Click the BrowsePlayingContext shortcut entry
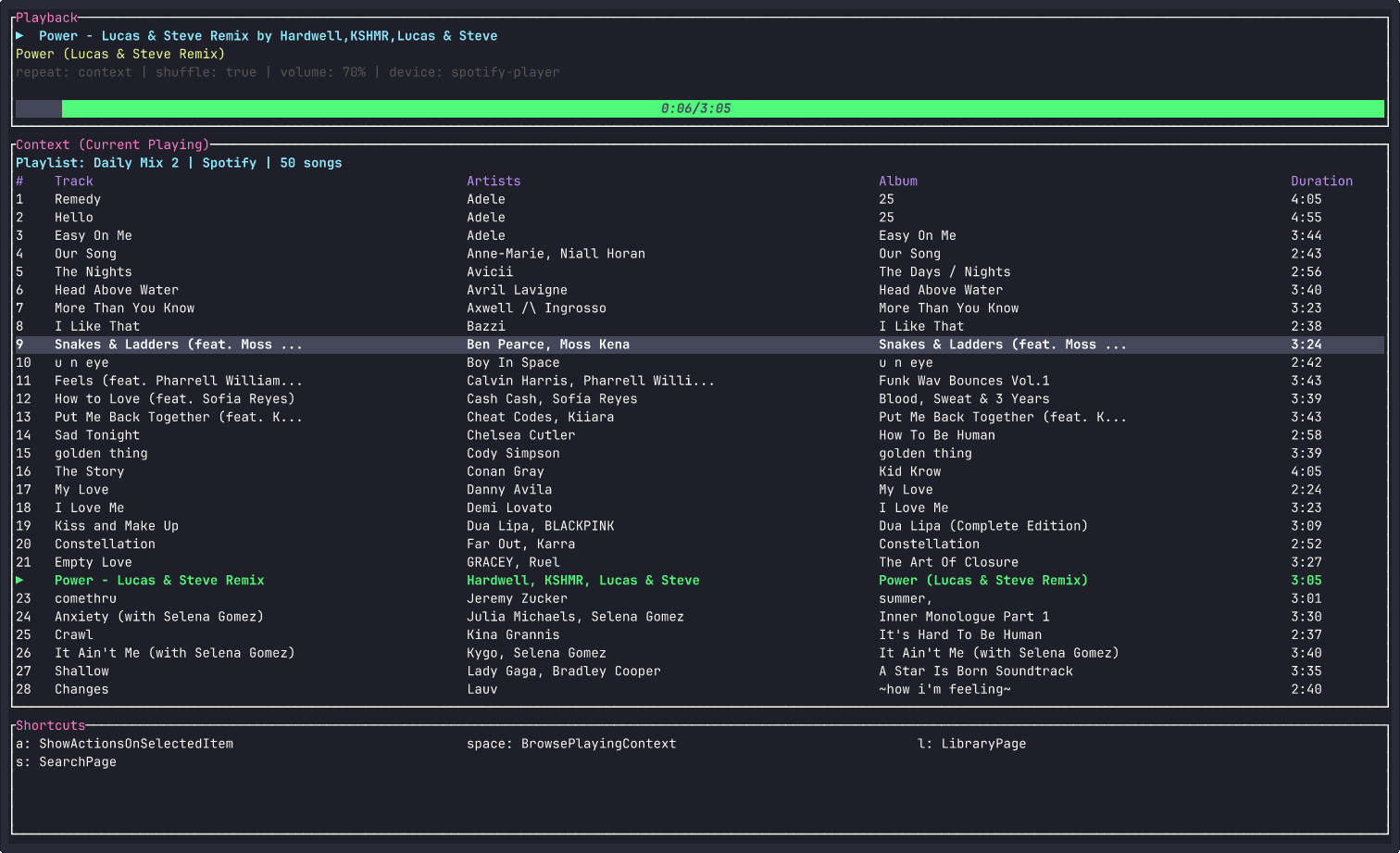This screenshot has height=853, width=1400. click(571, 743)
